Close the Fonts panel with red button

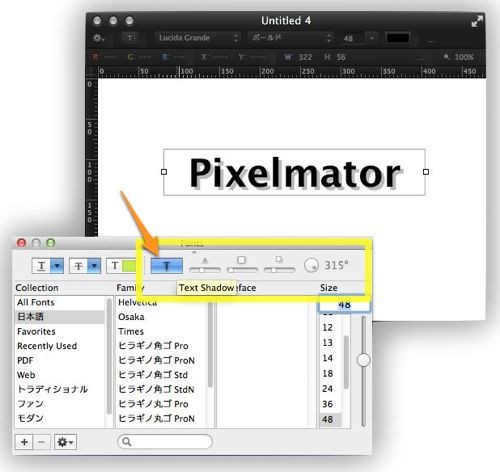tap(21, 243)
